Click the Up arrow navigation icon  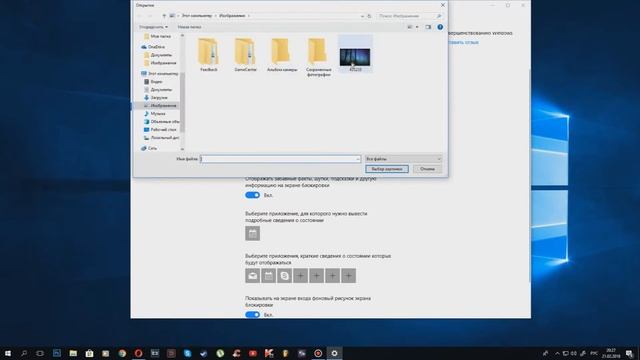(164, 16)
